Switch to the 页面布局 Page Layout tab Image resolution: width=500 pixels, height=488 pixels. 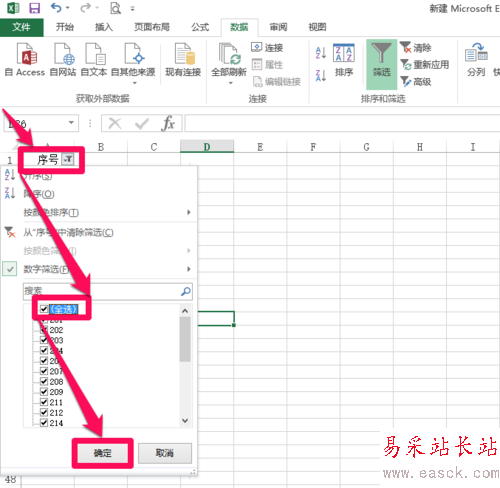[152, 27]
